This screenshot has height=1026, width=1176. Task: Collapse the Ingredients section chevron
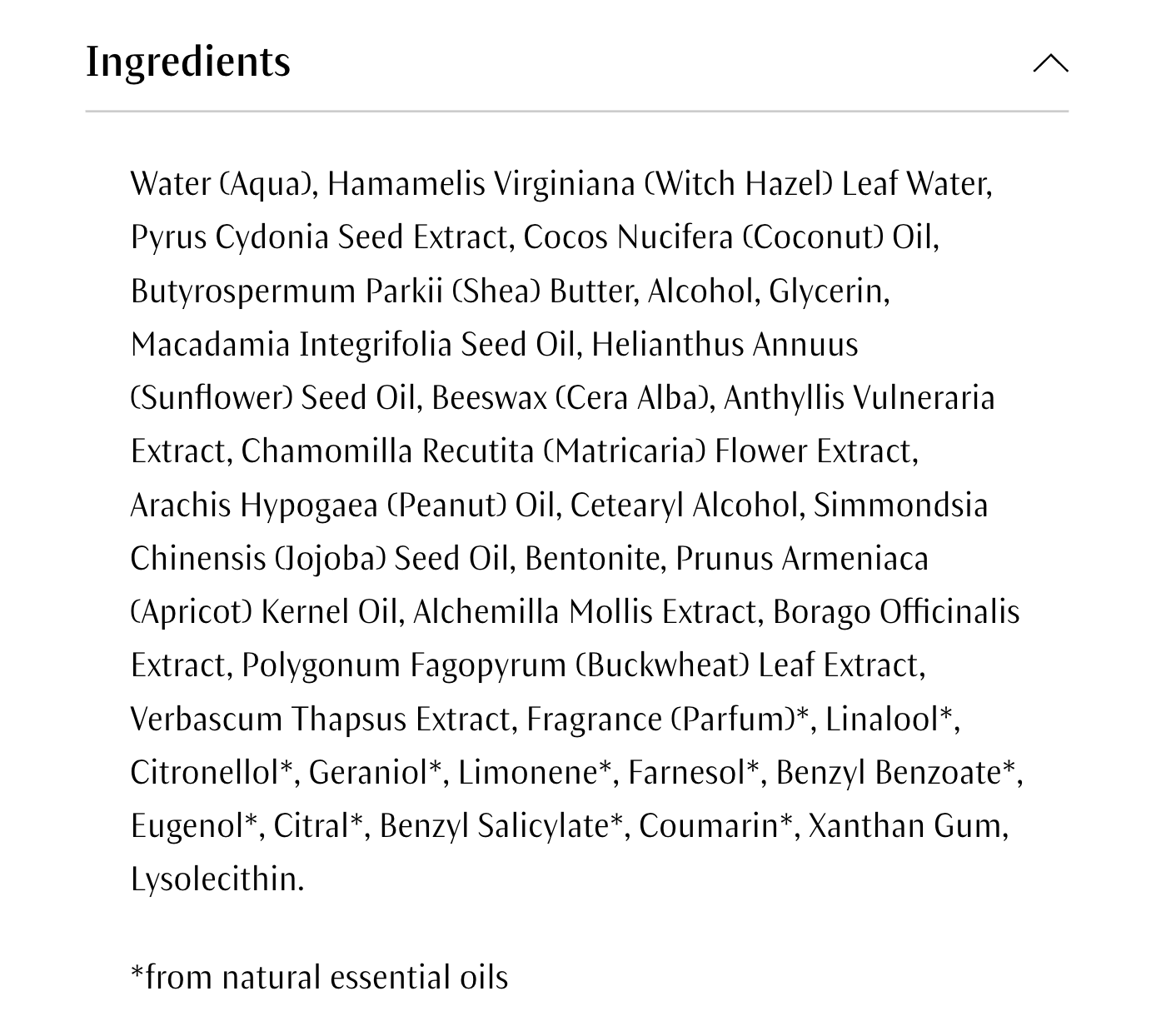click(1050, 63)
